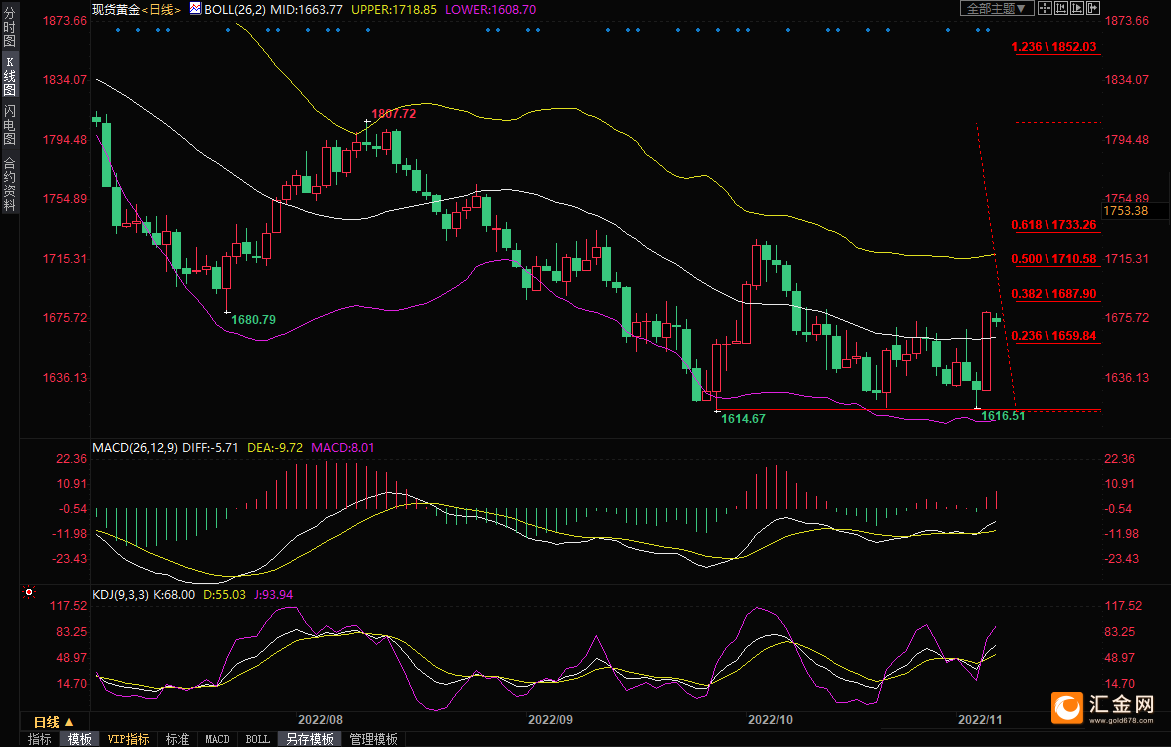
Task: Switch to the 指标 bottom tab
Action: [x=40, y=739]
